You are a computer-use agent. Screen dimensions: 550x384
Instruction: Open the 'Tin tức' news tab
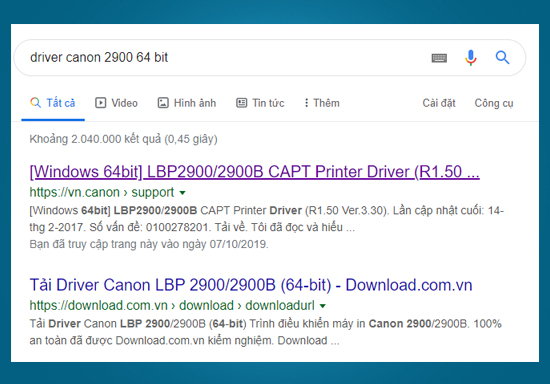coord(260,103)
